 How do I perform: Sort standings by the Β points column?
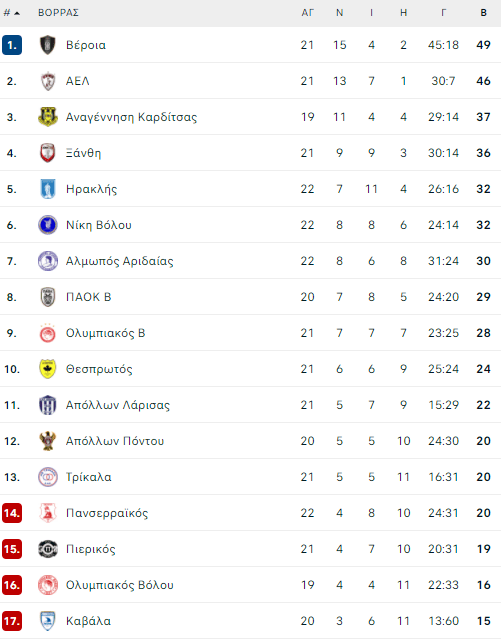[x=483, y=13]
